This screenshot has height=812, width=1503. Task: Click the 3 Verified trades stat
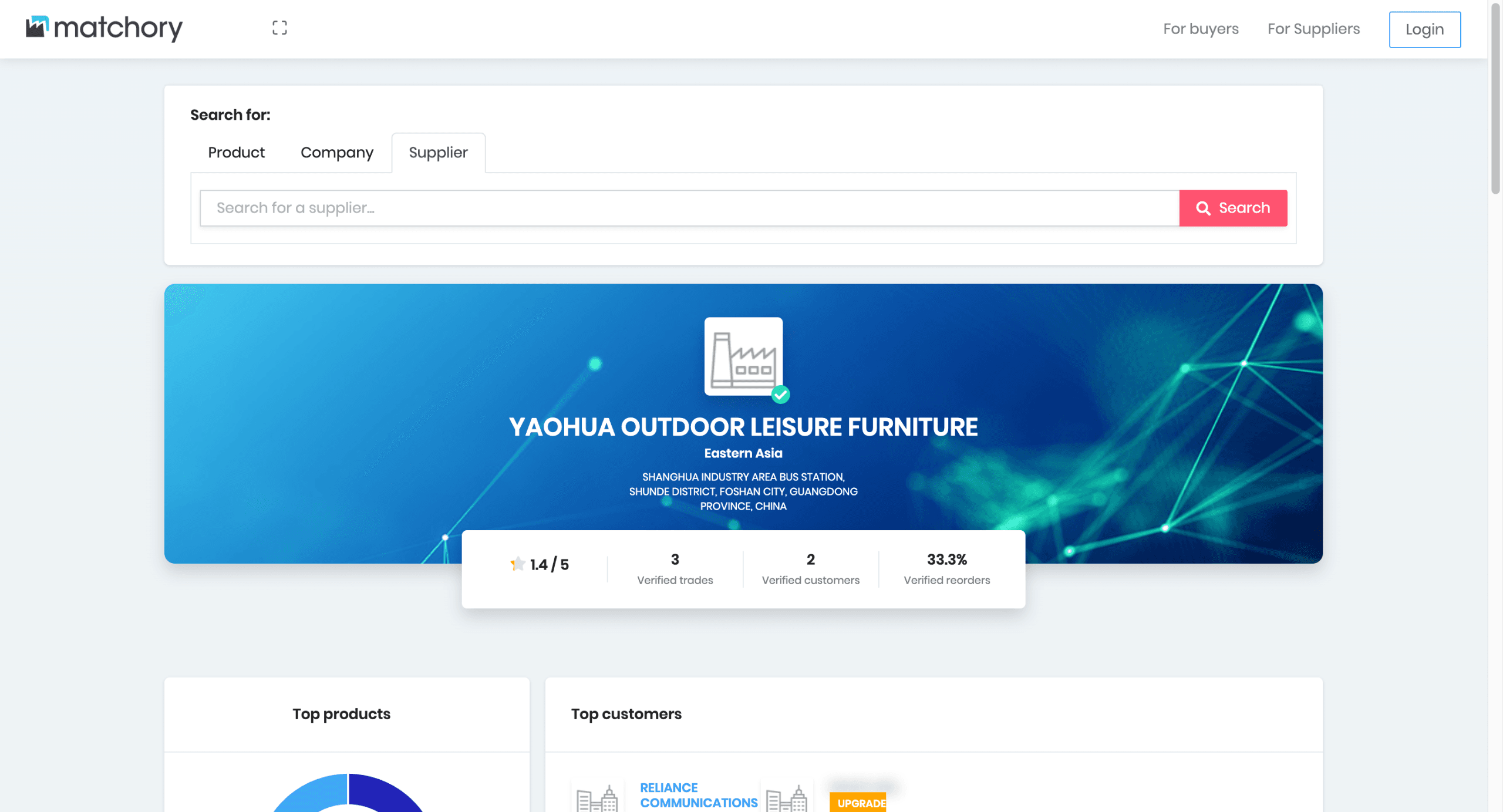[675, 569]
